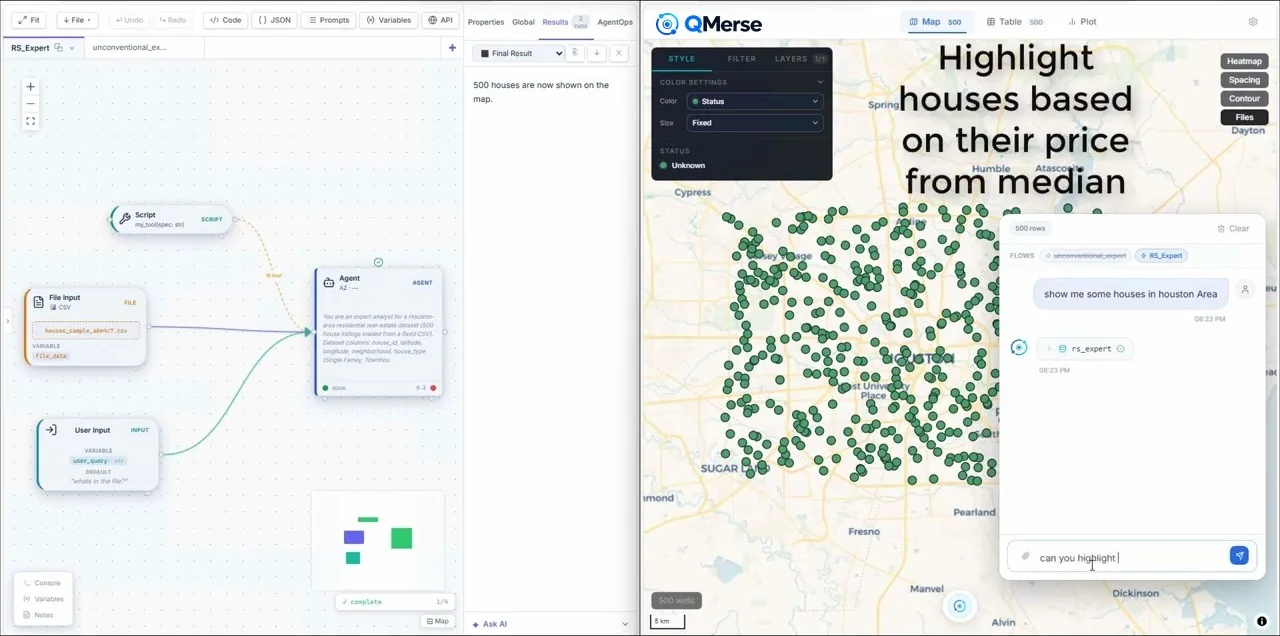Switch to the Plot view tab

[1082, 21]
